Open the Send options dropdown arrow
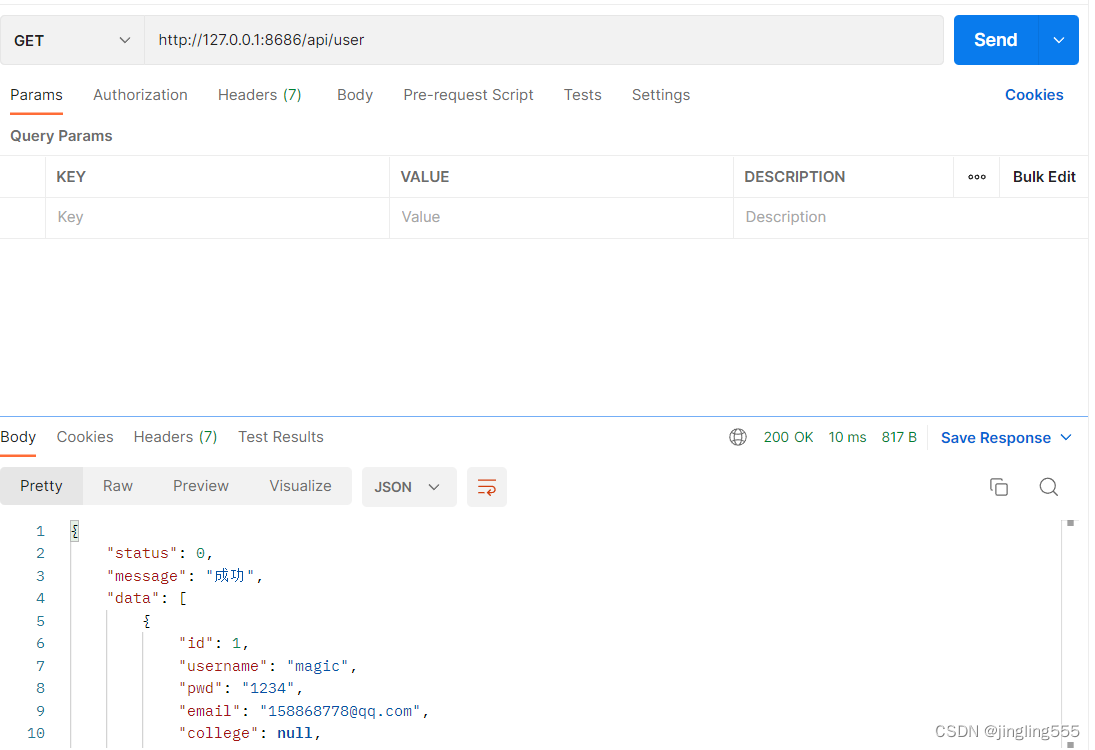 (x=1059, y=40)
